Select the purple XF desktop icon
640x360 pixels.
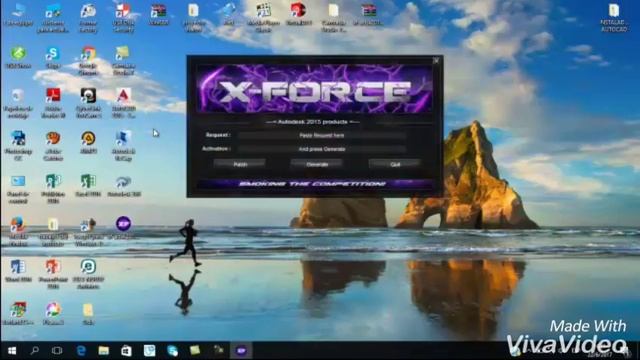[x=123, y=228]
